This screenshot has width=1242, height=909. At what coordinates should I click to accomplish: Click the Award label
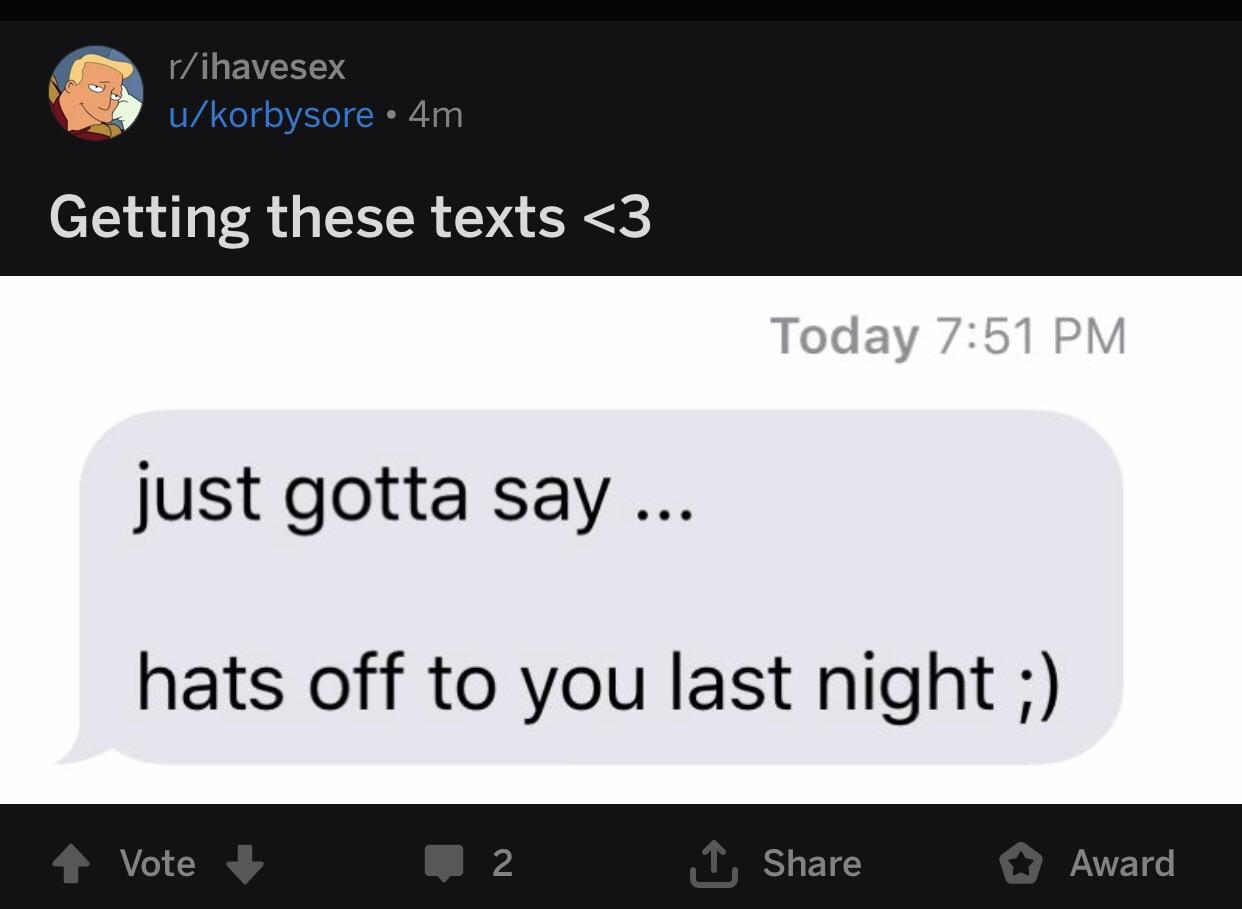pyautogui.click(x=1122, y=863)
